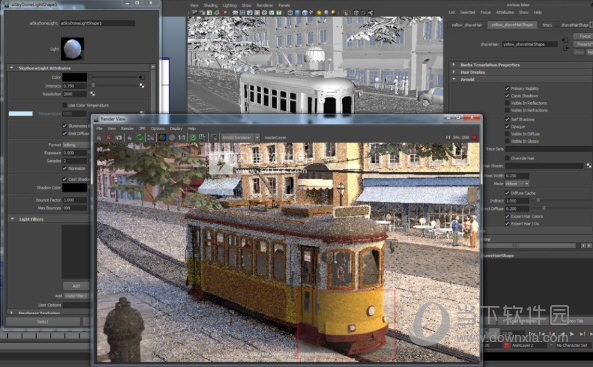Collapse the SkyDomeLight Attributes section

click(12, 68)
